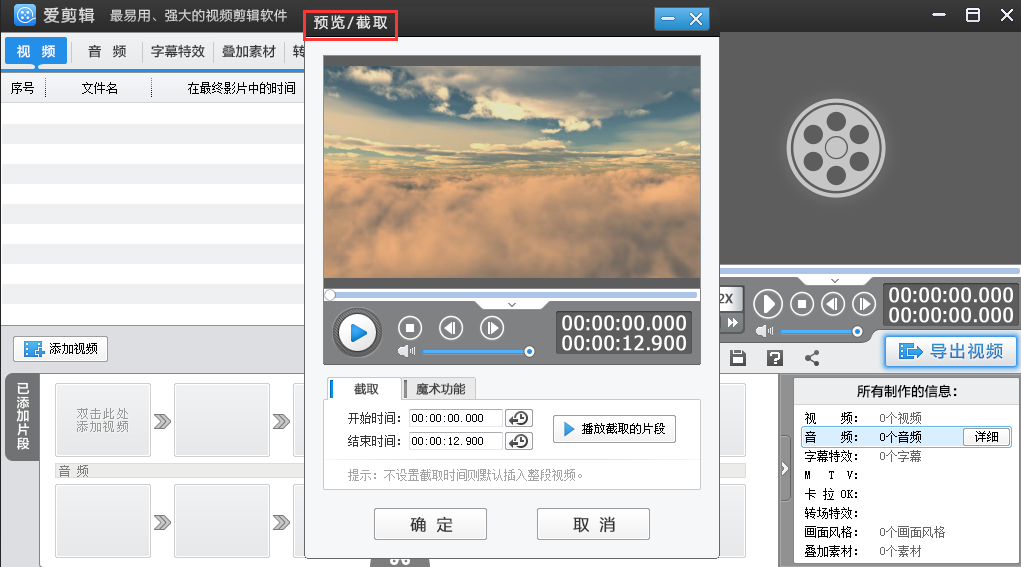Click 详细 button in 音频 row
The width and height of the screenshot is (1021, 567).
[986, 437]
